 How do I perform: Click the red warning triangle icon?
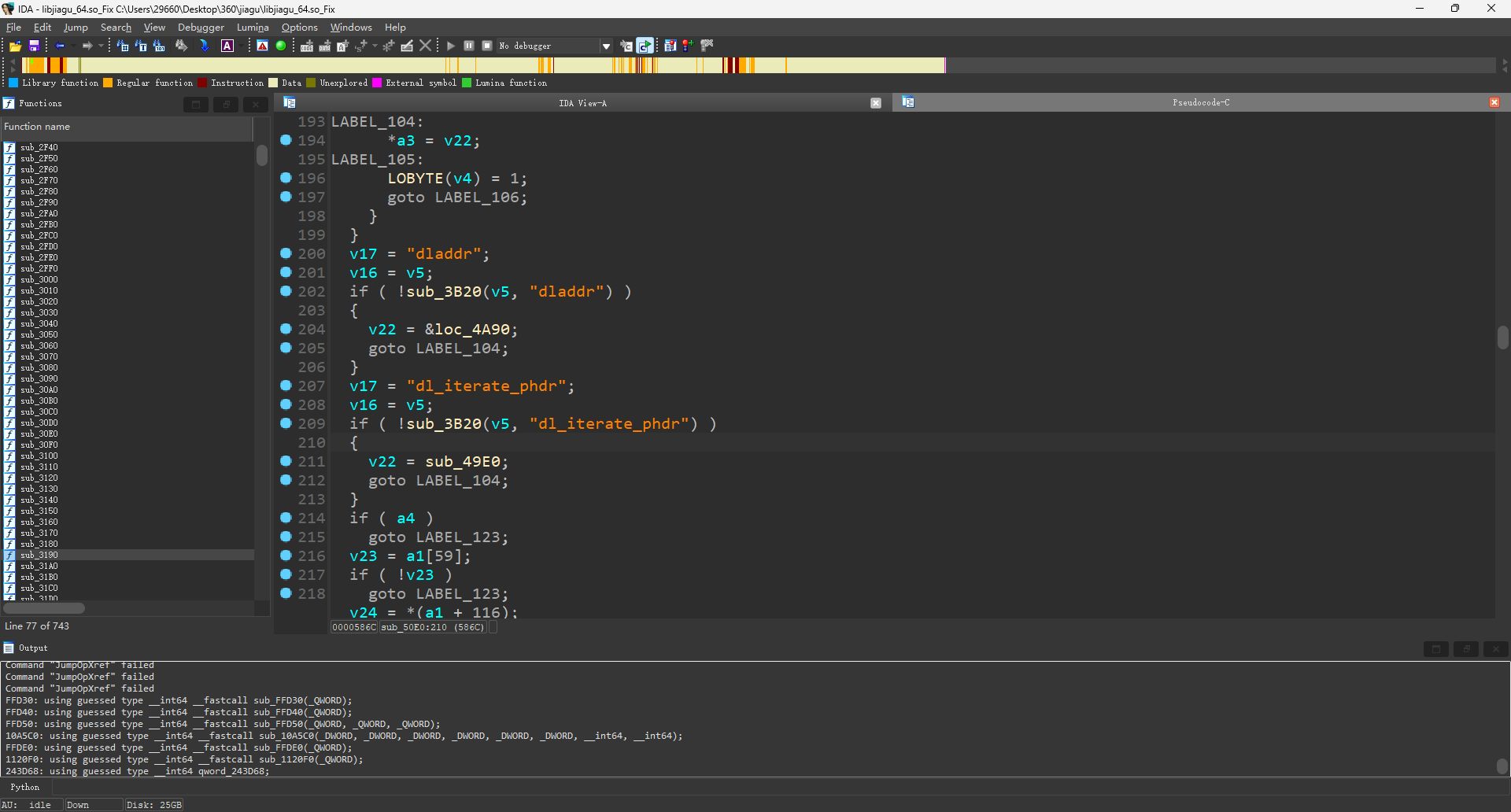click(263, 46)
